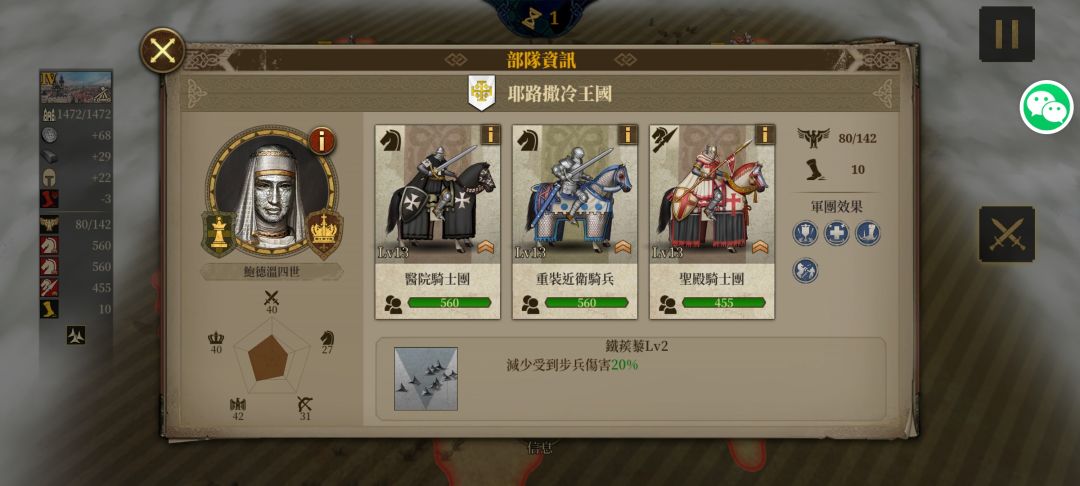1080x486 pixels.
Task: Tap the red crown badge on portrait
Action: 324,234
